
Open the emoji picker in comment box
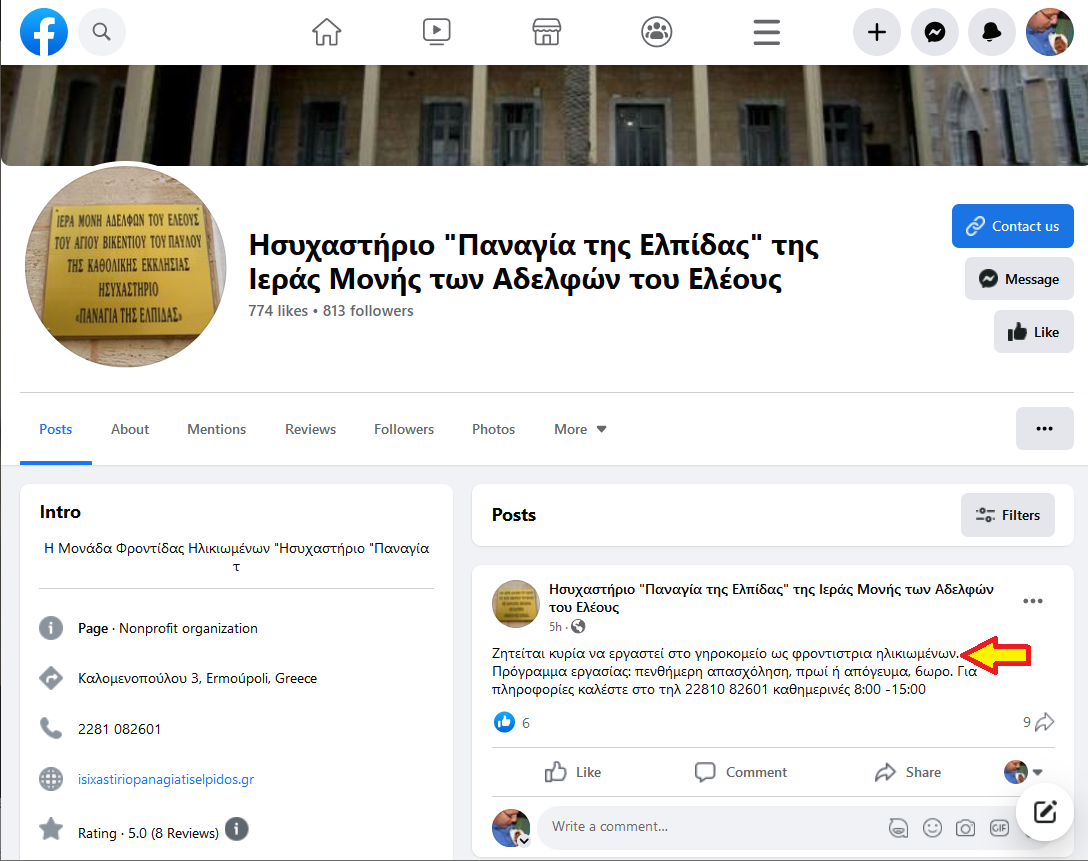932,828
